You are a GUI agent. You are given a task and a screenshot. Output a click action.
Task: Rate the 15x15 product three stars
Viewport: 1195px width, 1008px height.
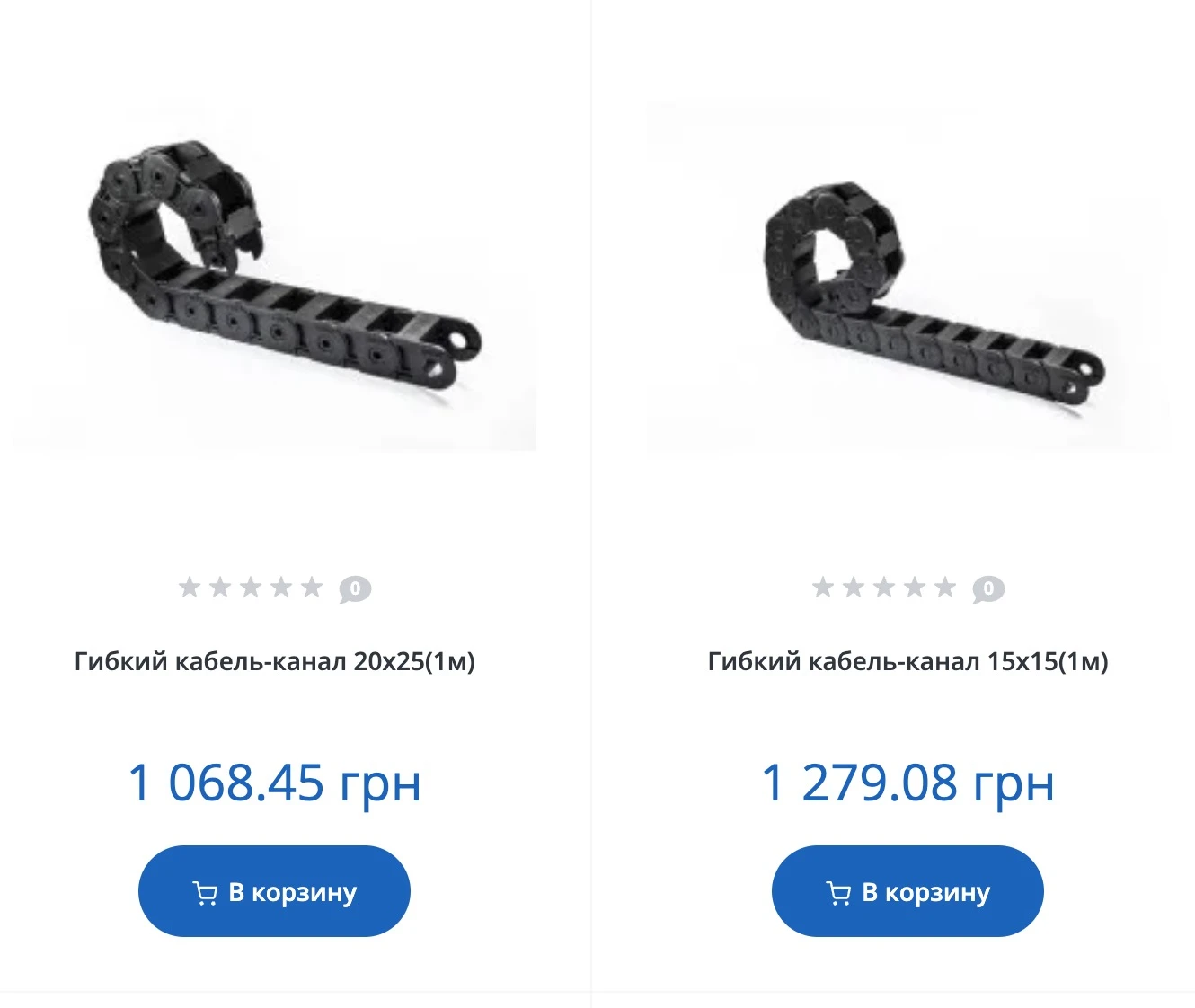[x=884, y=588]
